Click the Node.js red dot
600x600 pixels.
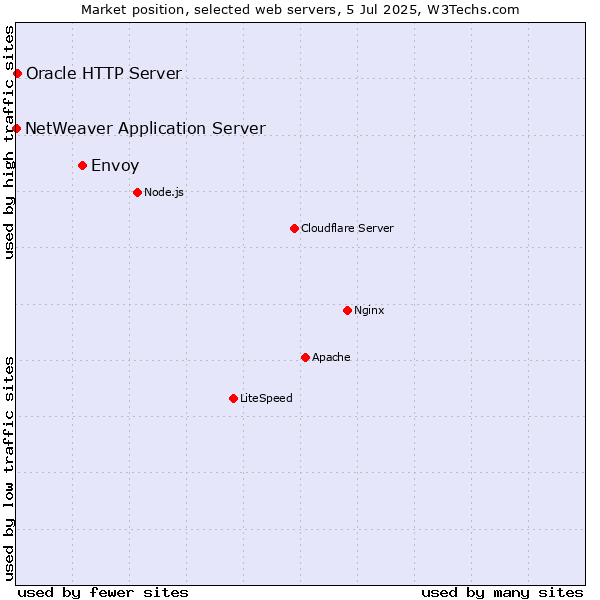pyautogui.click(x=138, y=192)
